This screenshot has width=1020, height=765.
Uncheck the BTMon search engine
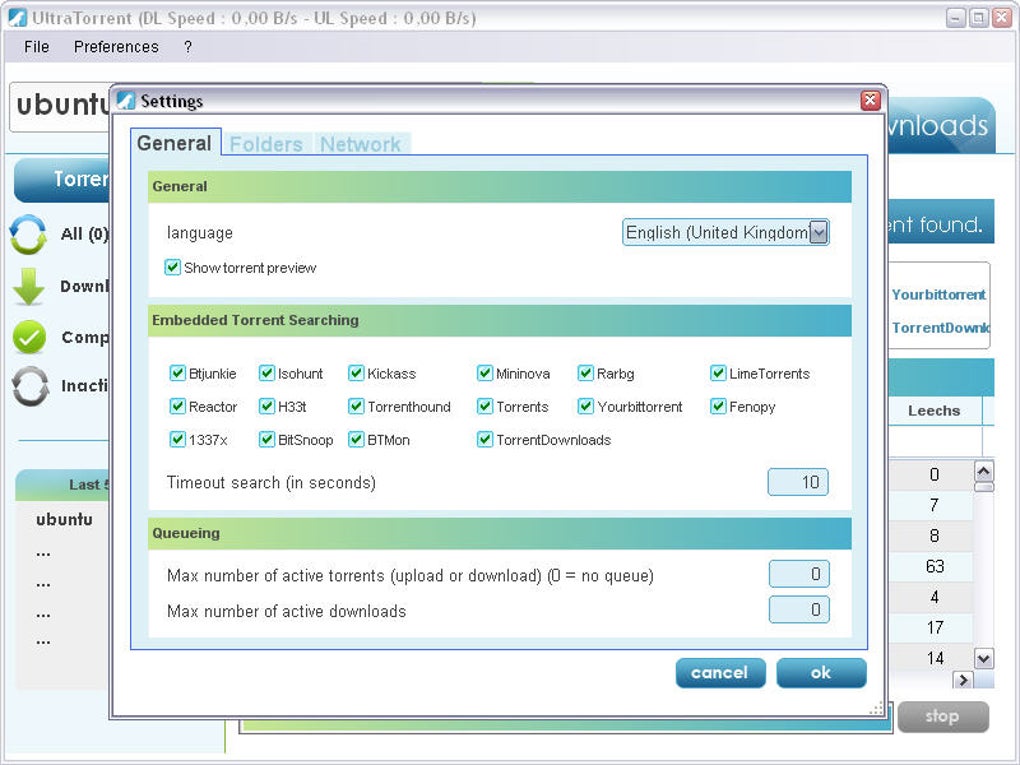coord(356,440)
